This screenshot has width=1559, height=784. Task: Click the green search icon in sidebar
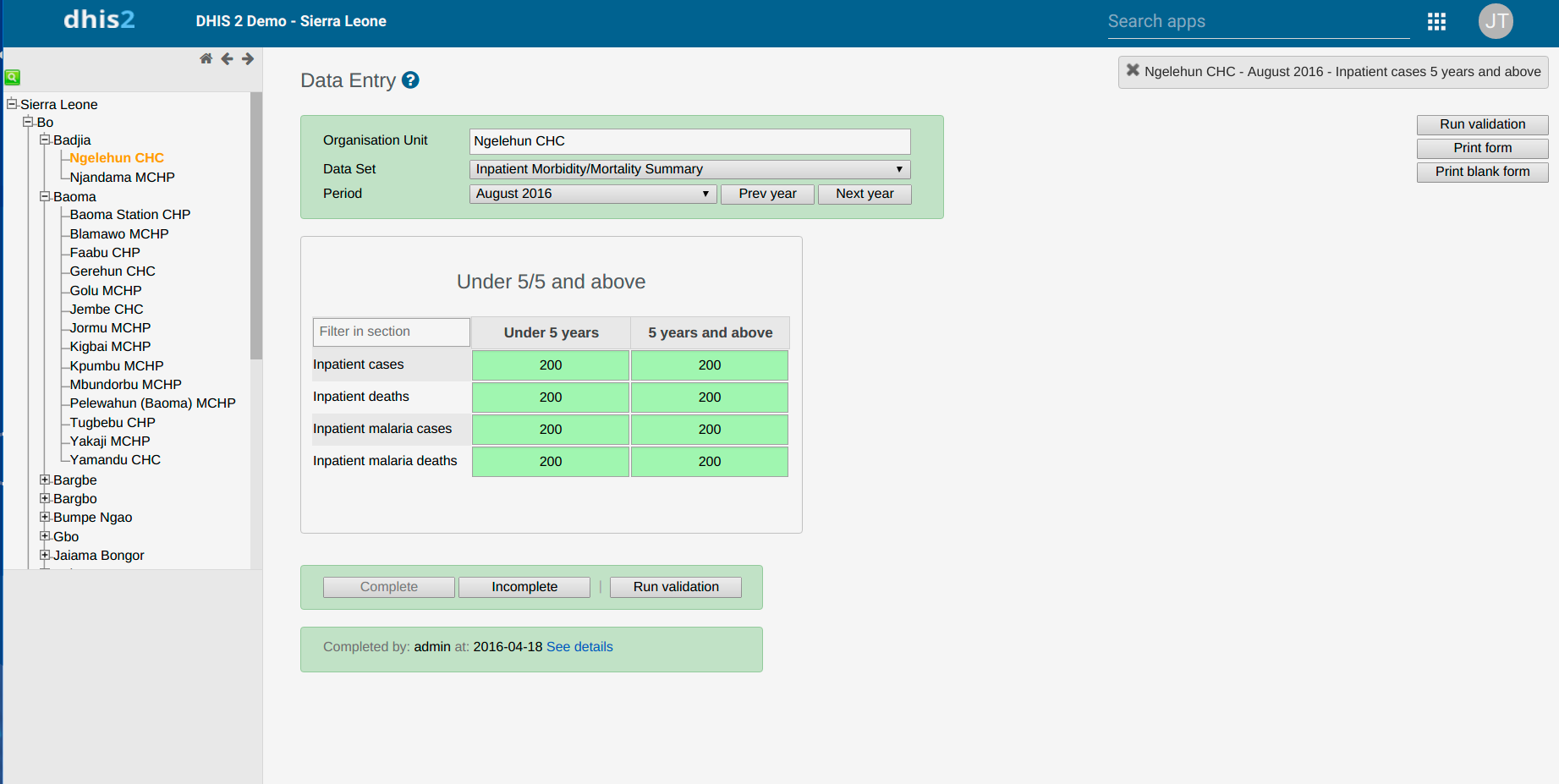[x=13, y=77]
